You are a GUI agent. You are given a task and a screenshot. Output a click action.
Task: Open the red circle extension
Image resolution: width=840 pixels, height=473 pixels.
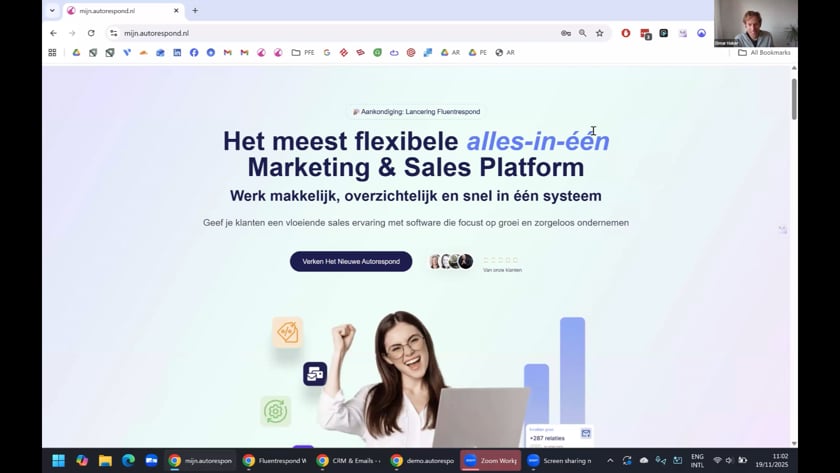tap(626, 33)
